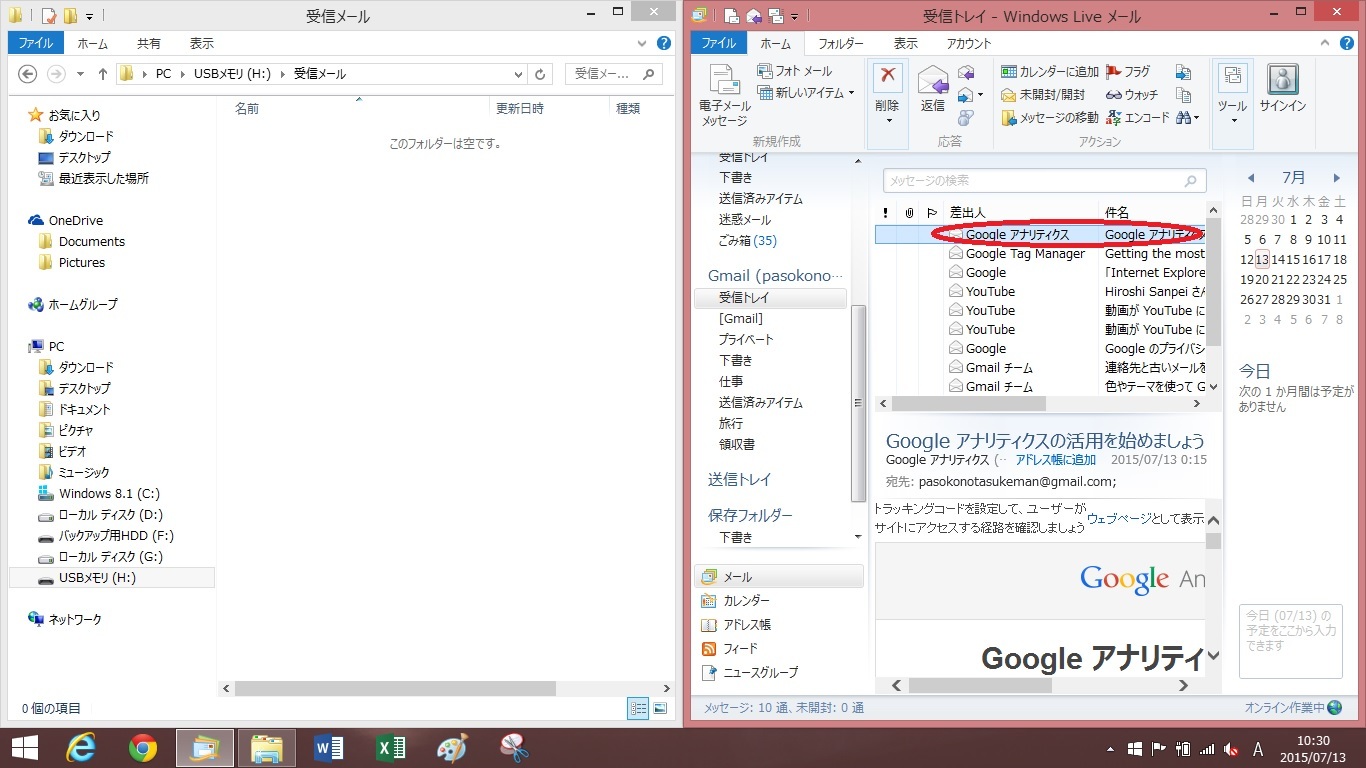Open the 領収書 folder
This screenshot has height=768, width=1366.
[736, 444]
